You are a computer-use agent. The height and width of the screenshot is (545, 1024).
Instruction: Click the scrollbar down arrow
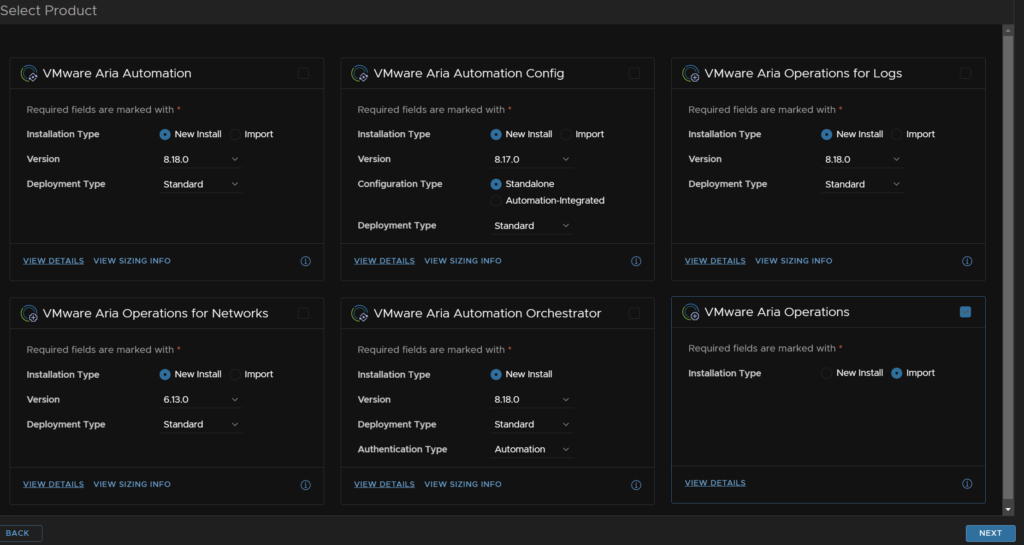[x=1008, y=510]
